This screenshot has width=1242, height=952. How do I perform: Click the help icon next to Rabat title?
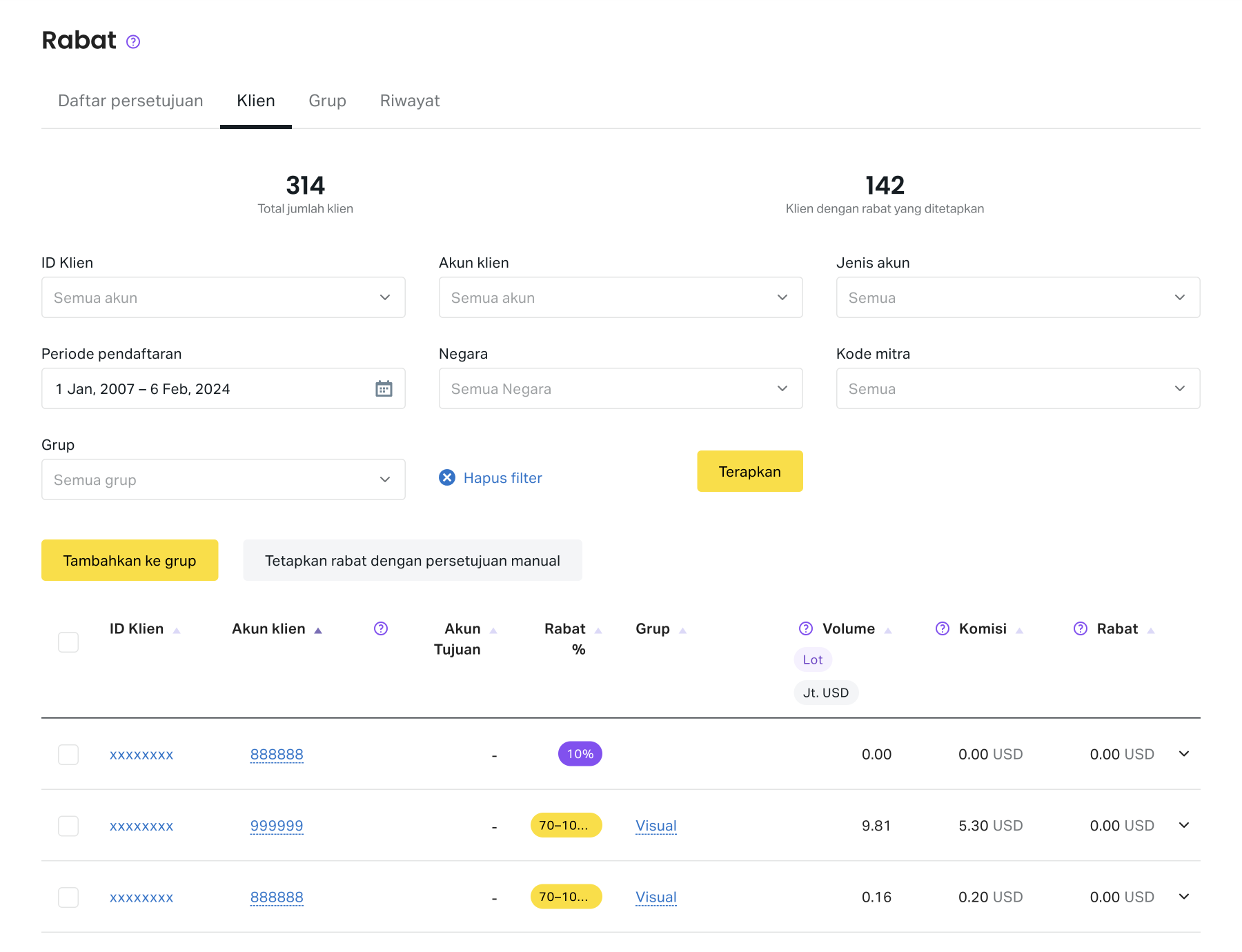pos(133,42)
